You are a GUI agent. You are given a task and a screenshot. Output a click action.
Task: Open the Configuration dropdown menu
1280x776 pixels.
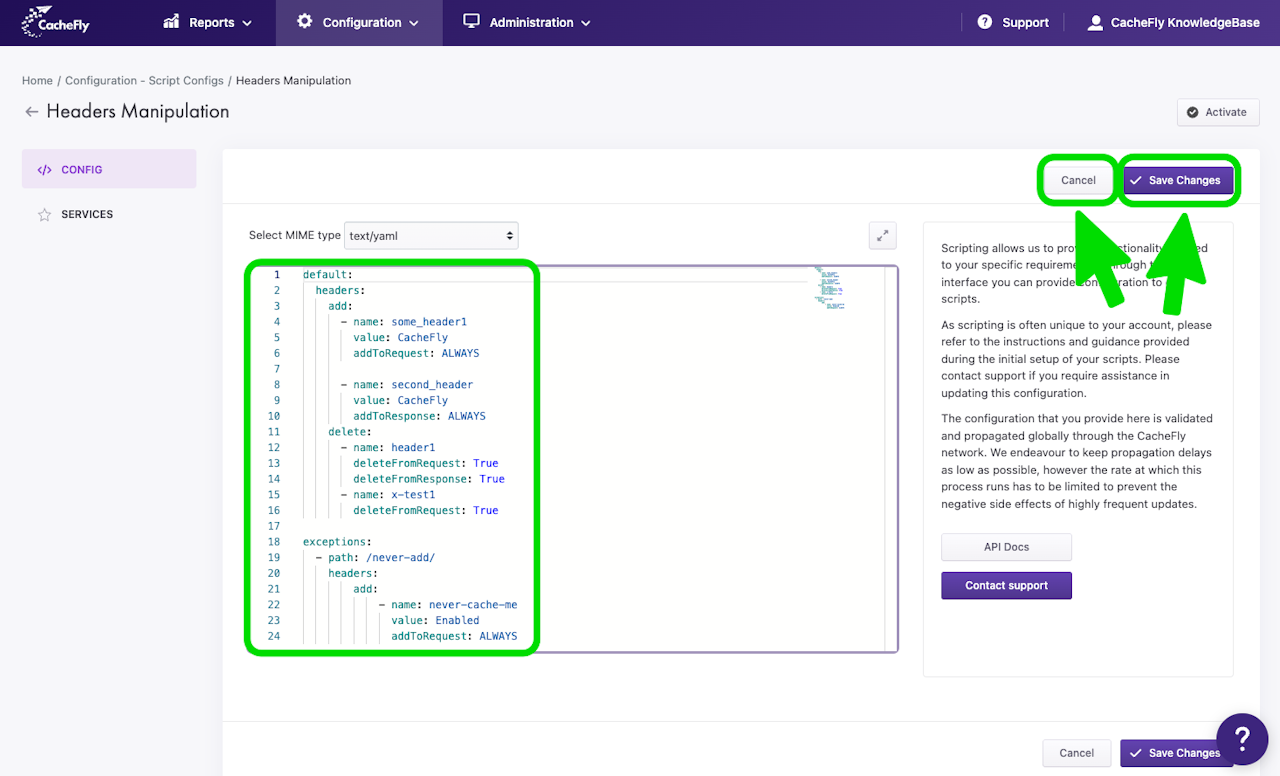pyautogui.click(x=358, y=22)
